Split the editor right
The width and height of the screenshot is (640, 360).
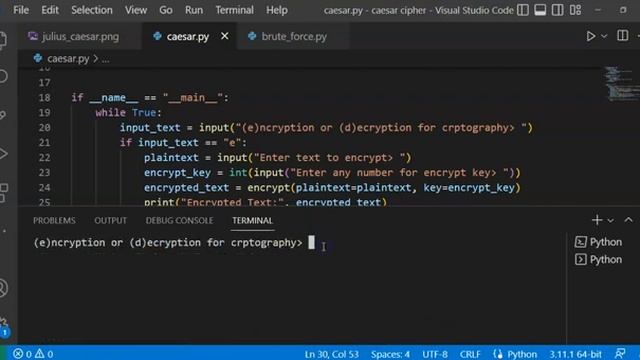click(x=622, y=36)
